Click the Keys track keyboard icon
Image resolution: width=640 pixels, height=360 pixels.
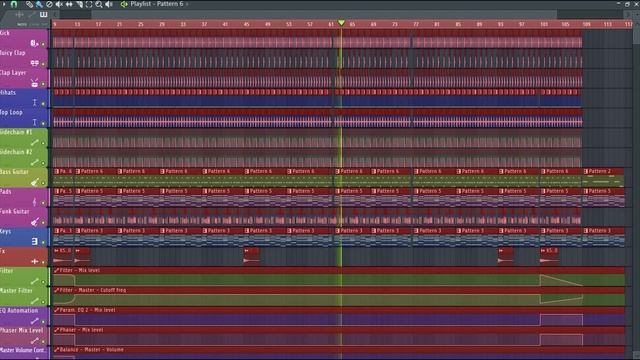34,241
